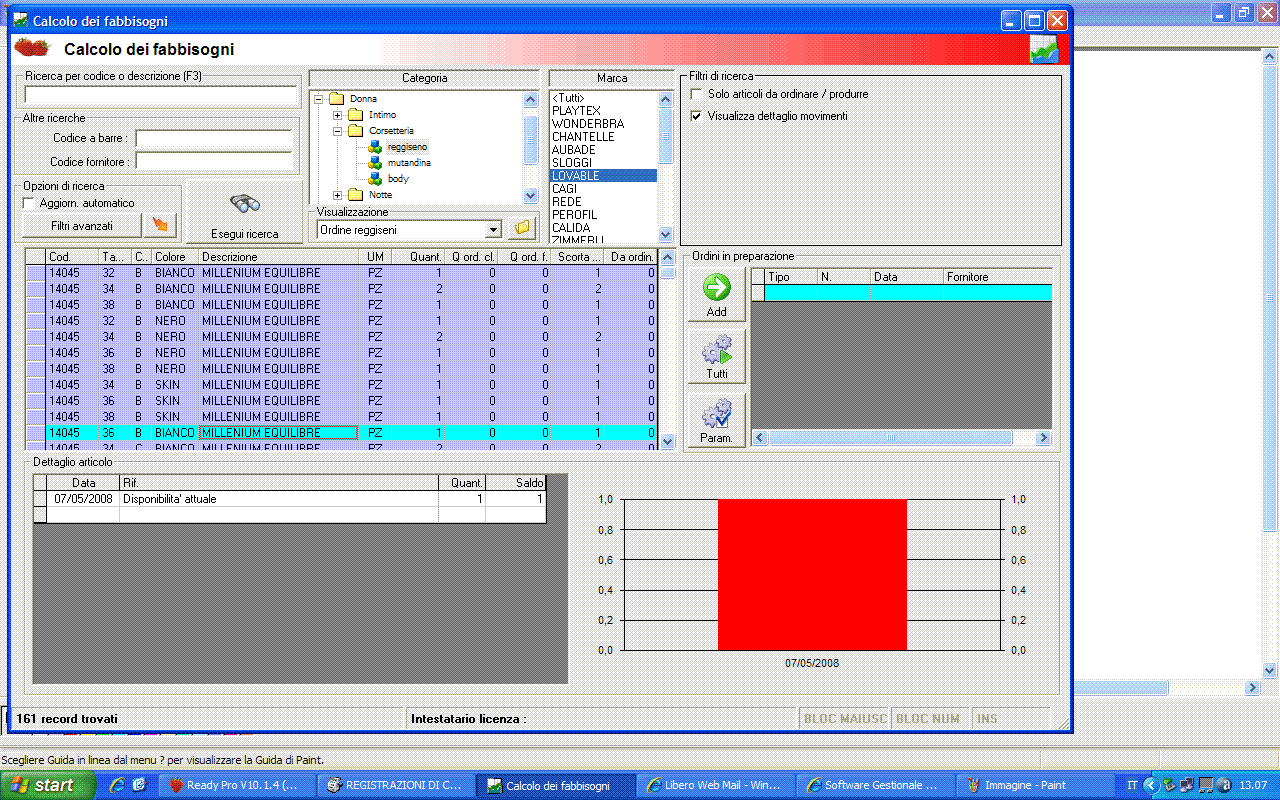
Task: Expand the Notte category node
Action: pos(338,195)
